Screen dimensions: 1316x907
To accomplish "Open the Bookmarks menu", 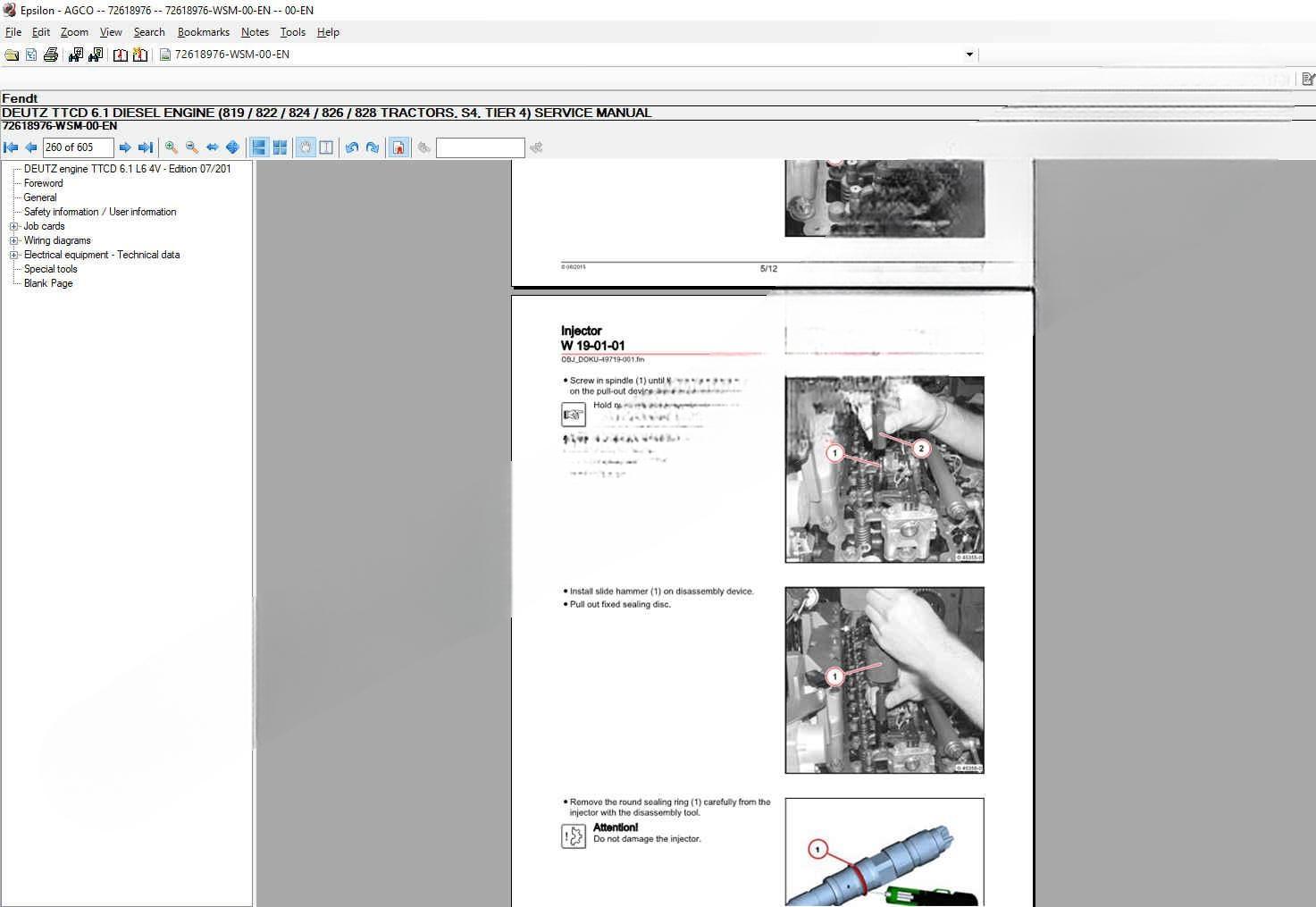I will click(203, 32).
